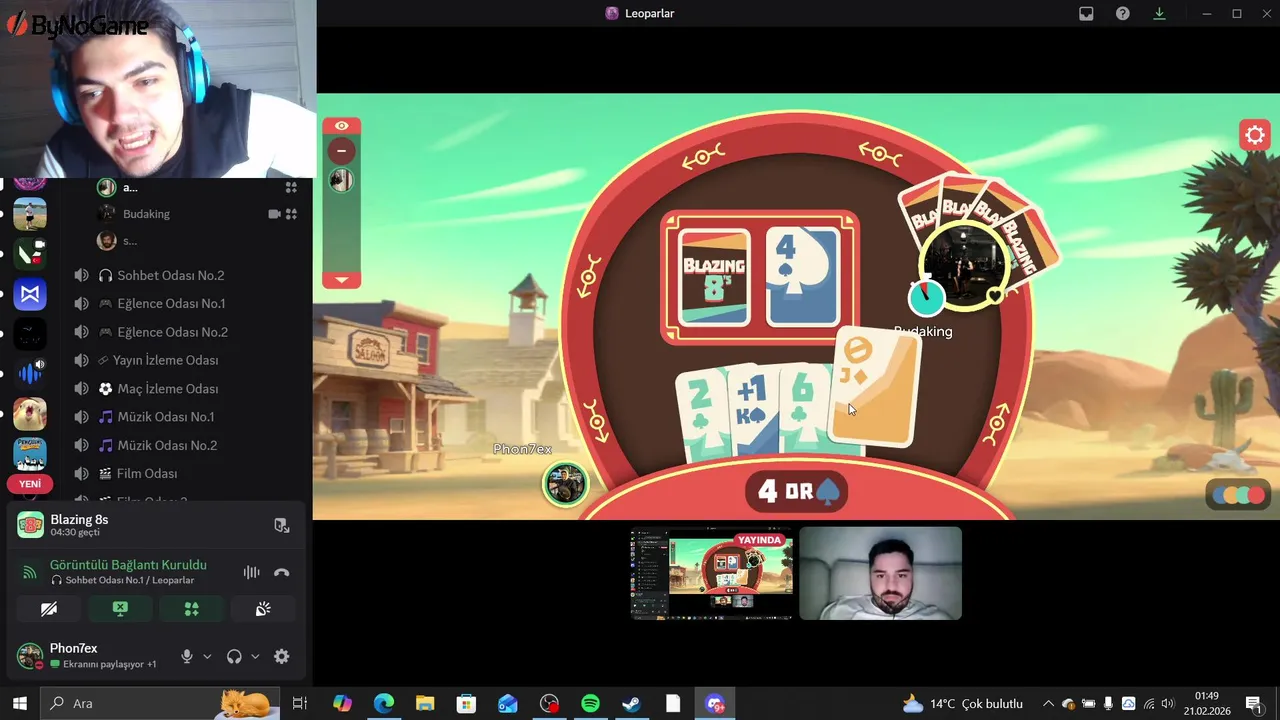This screenshot has height=720, width=1280.
Task: Launch Microsoft Edge from taskbar
Action: pyautogui.click(x=384, y=703)
